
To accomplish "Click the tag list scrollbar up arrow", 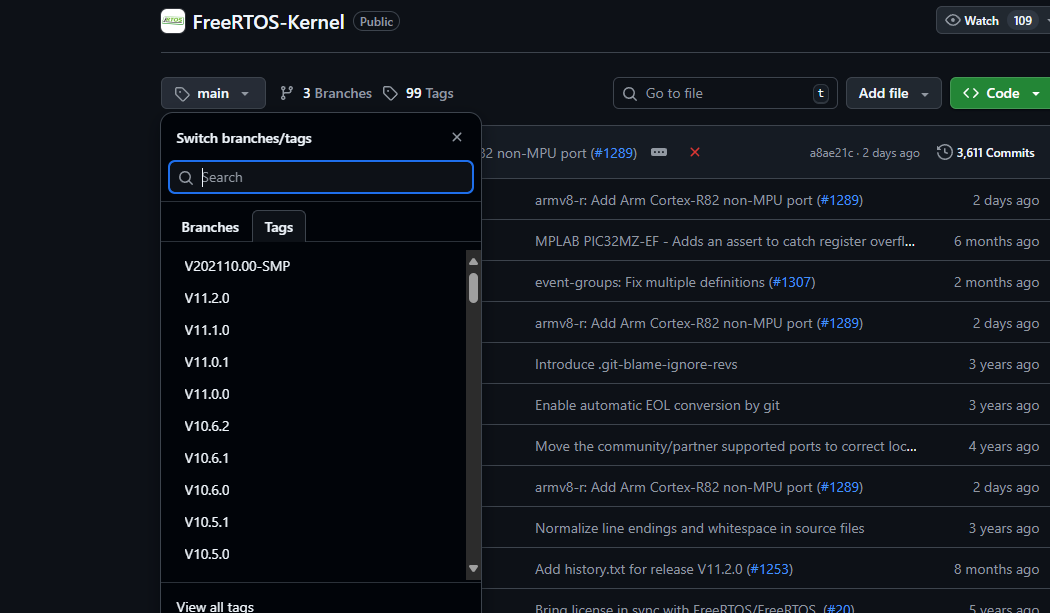I will (x=473, y=261).
